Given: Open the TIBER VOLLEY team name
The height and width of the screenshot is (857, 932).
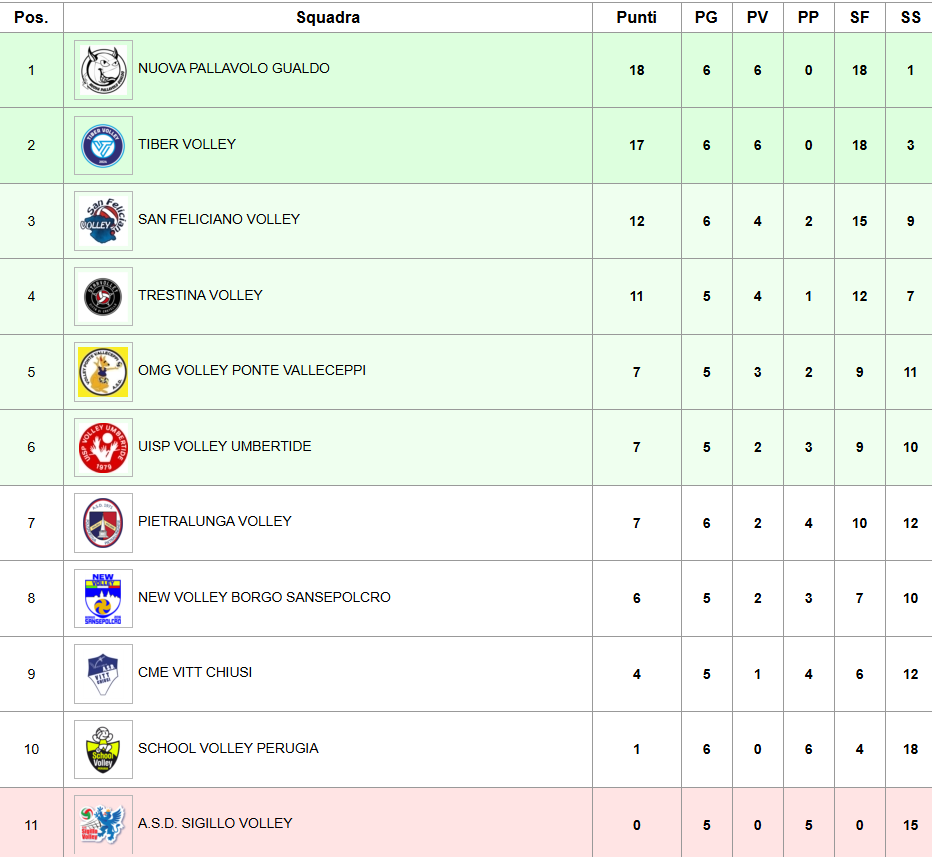Looking at the screenshot, I should click(187, 144).
